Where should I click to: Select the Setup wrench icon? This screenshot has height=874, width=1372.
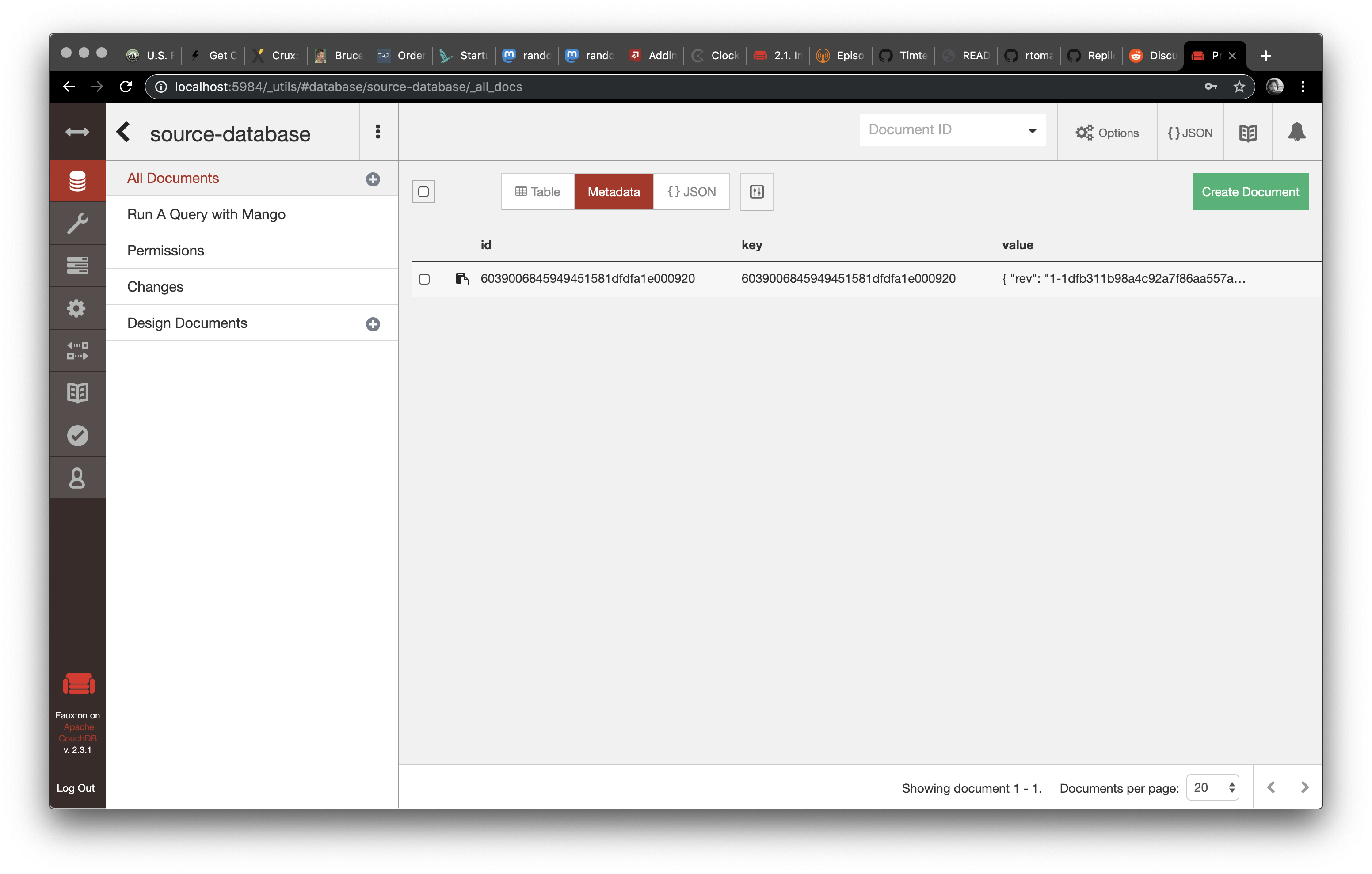[77, 223]
